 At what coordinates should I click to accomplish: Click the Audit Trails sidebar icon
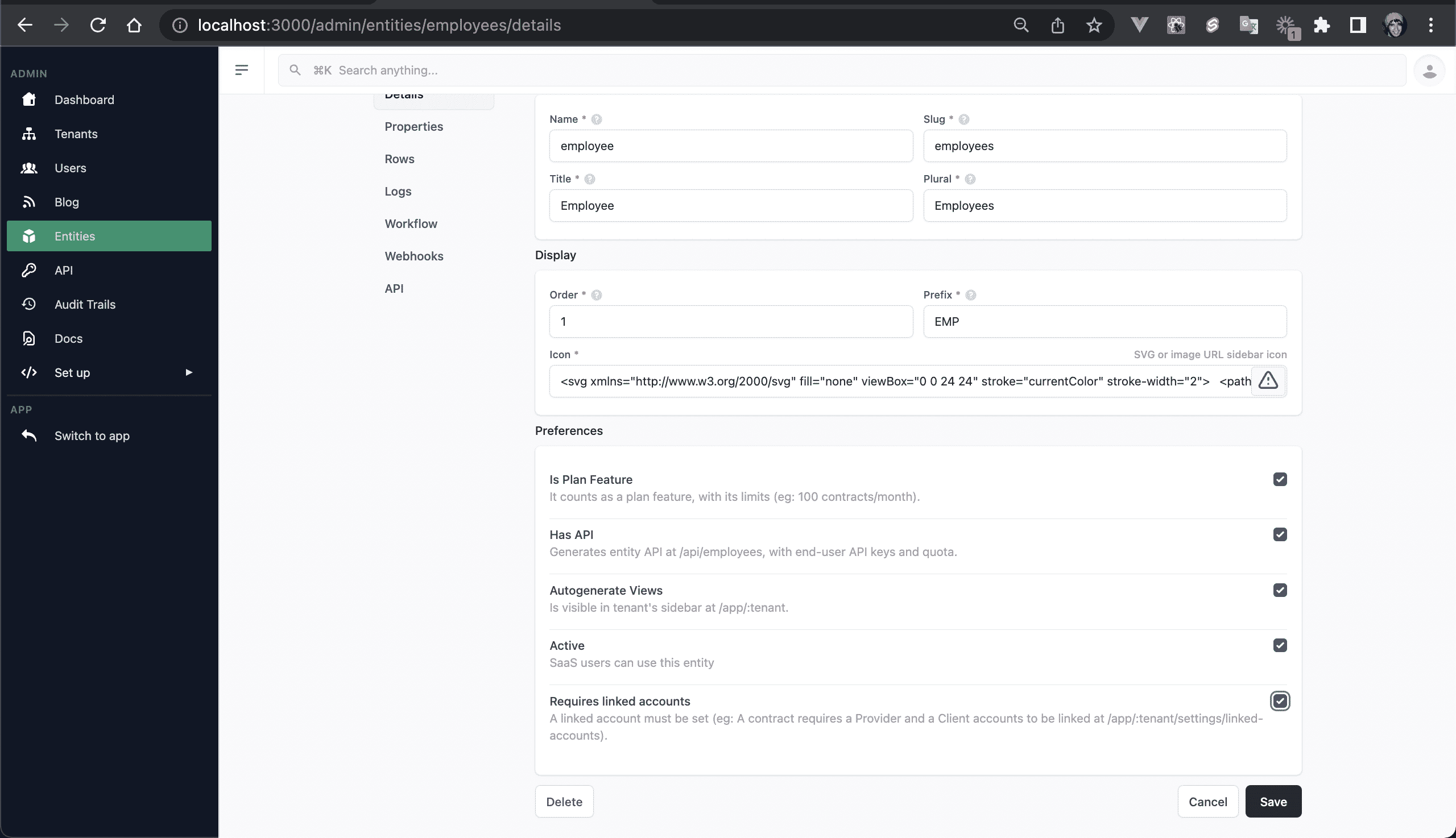coord(28,304)
